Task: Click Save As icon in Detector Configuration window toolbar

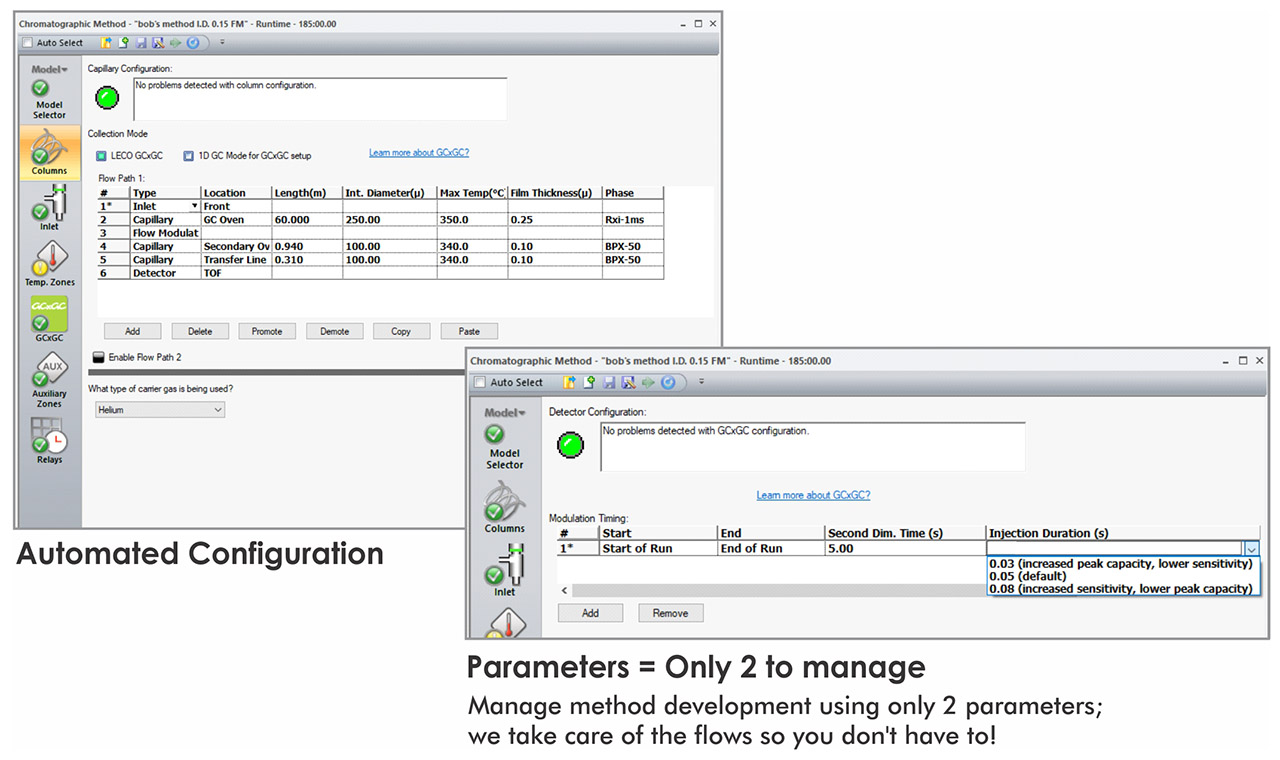Action: 628,382
